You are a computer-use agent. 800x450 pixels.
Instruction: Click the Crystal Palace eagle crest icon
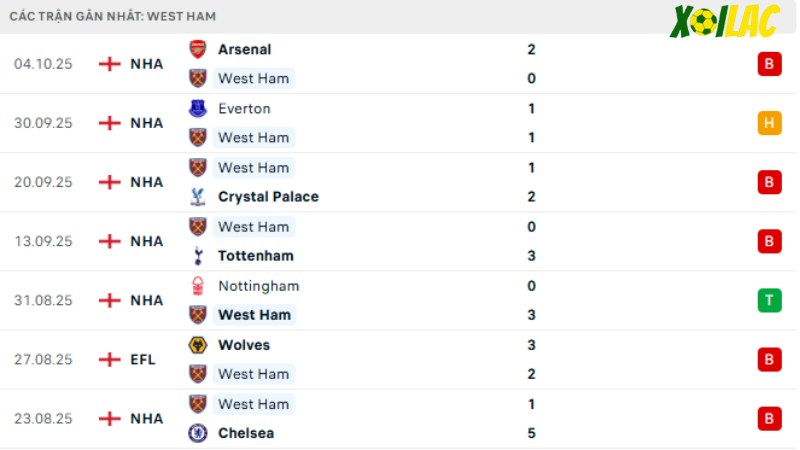(198, 197)
